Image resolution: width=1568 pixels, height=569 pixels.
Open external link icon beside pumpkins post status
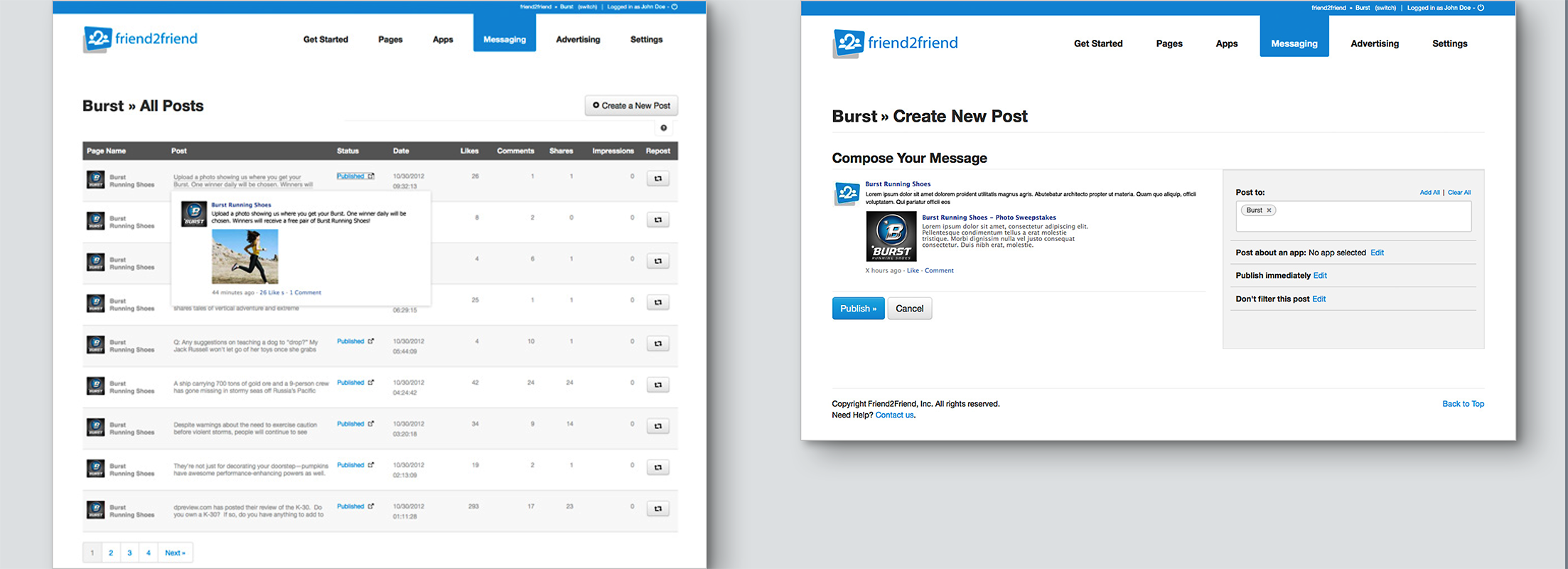coord(371,465)
